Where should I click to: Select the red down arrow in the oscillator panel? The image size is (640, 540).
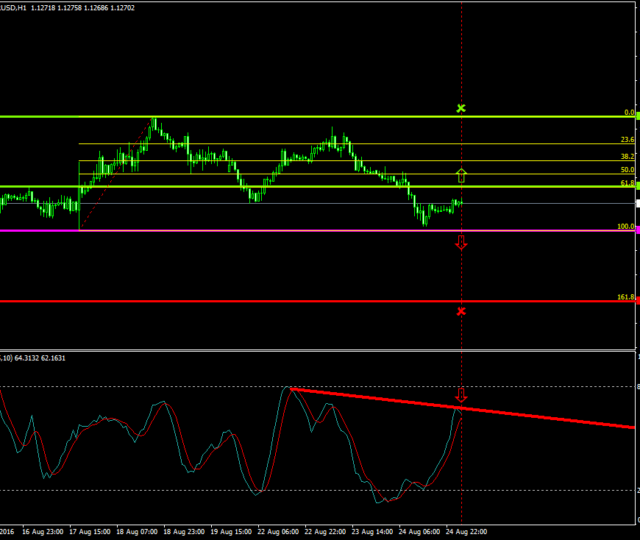click(x=461, y=394)
